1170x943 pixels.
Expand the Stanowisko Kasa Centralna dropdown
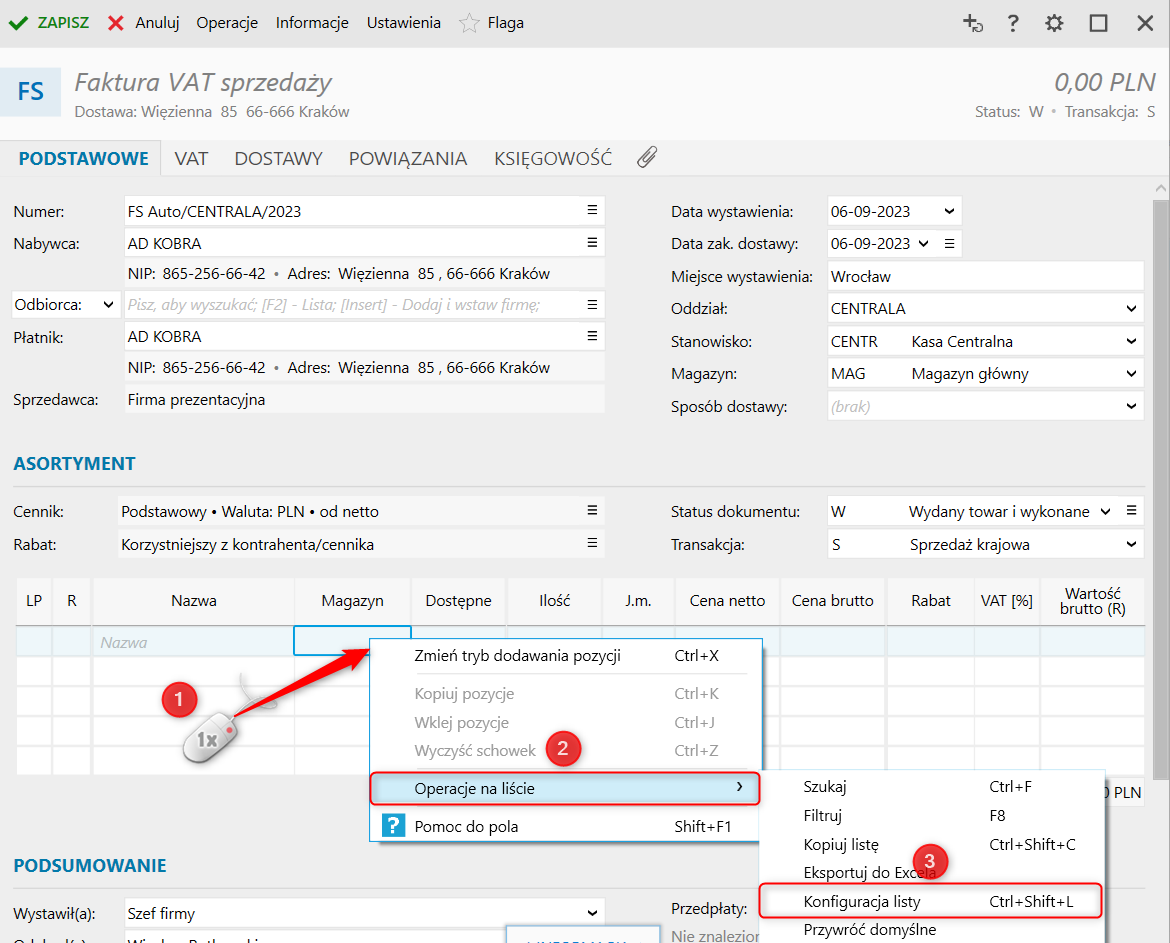1131,342
